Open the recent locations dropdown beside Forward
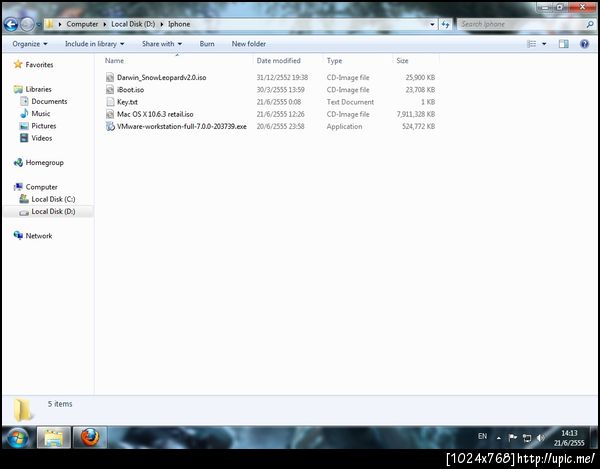 [x=39, y=25]
